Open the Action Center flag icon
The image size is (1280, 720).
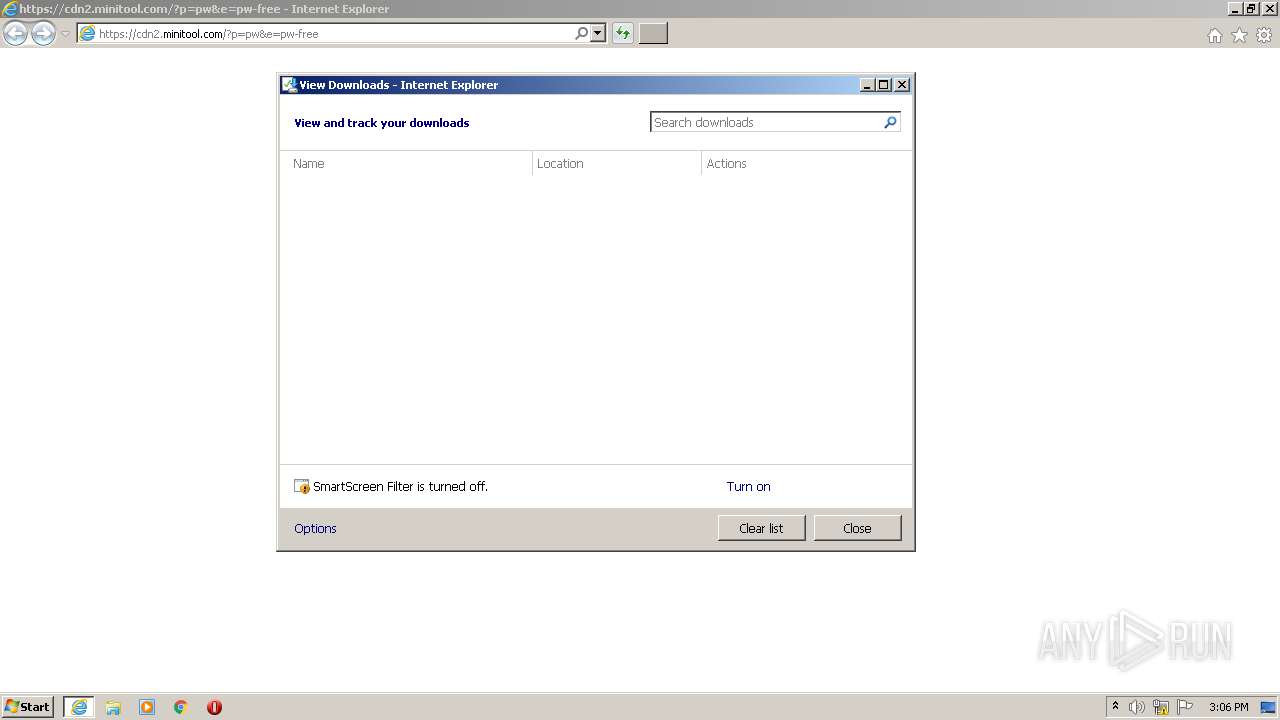pyautogui.click(x=1185, y=707)
